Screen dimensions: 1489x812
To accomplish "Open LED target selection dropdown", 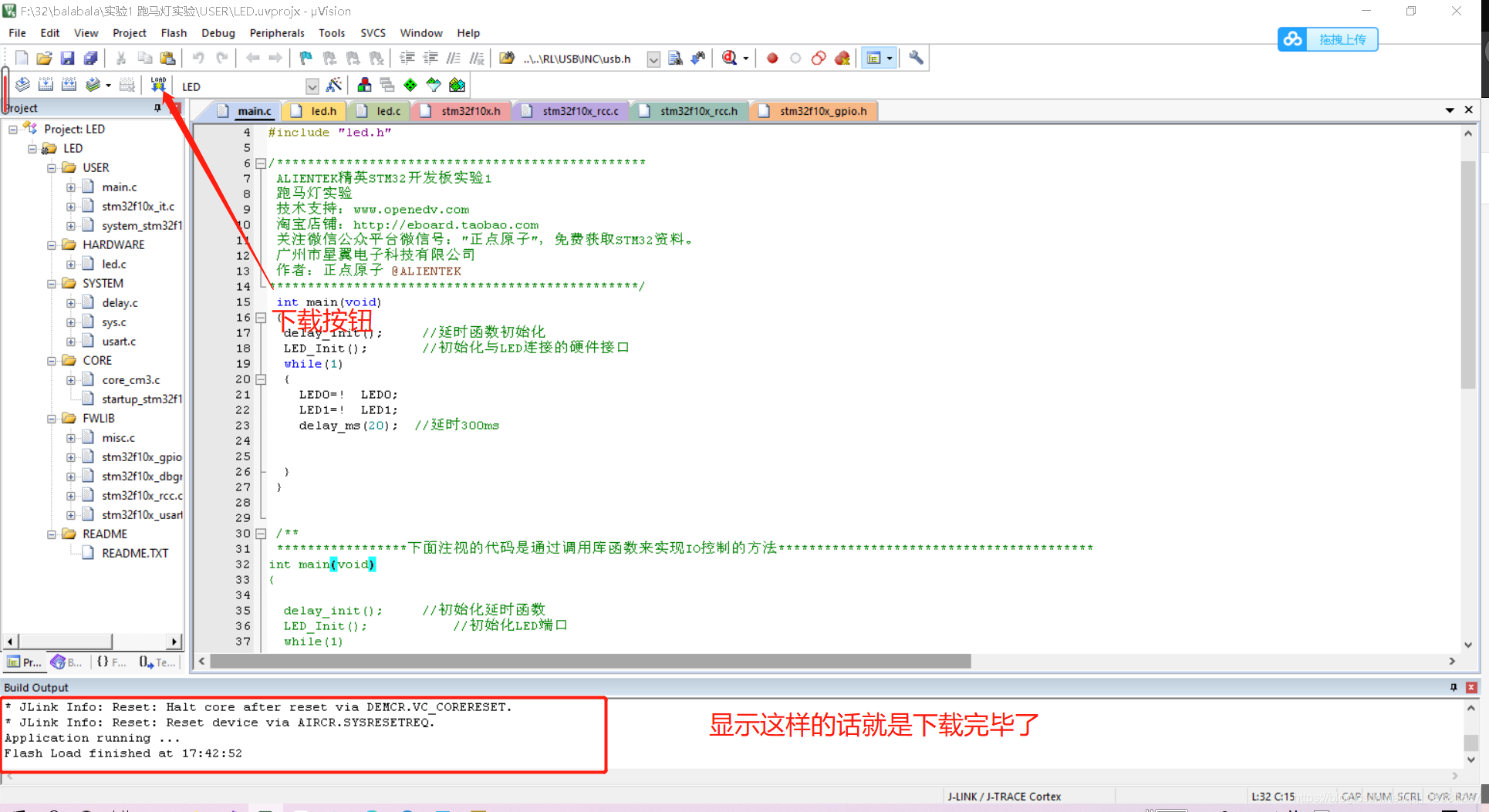I will pyautogui.click(x=312, y=86).
